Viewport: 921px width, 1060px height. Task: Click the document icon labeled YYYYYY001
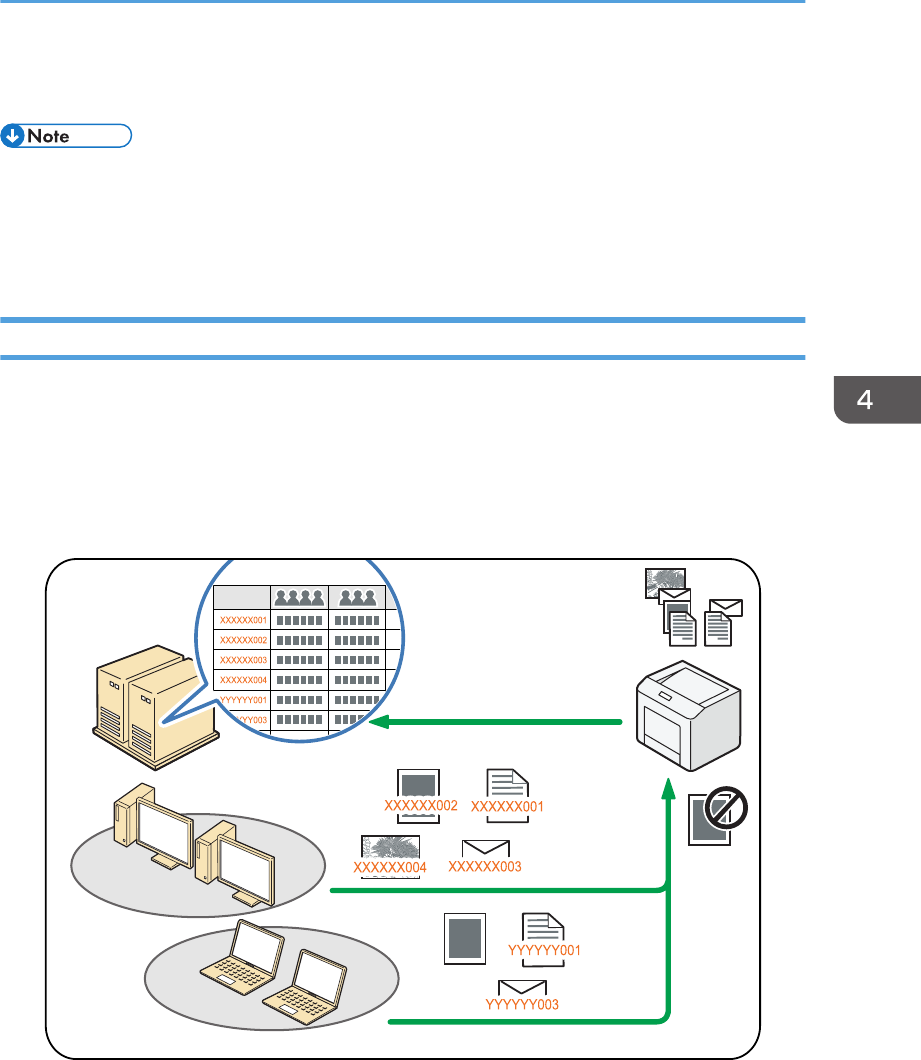(x=543, y=939)
